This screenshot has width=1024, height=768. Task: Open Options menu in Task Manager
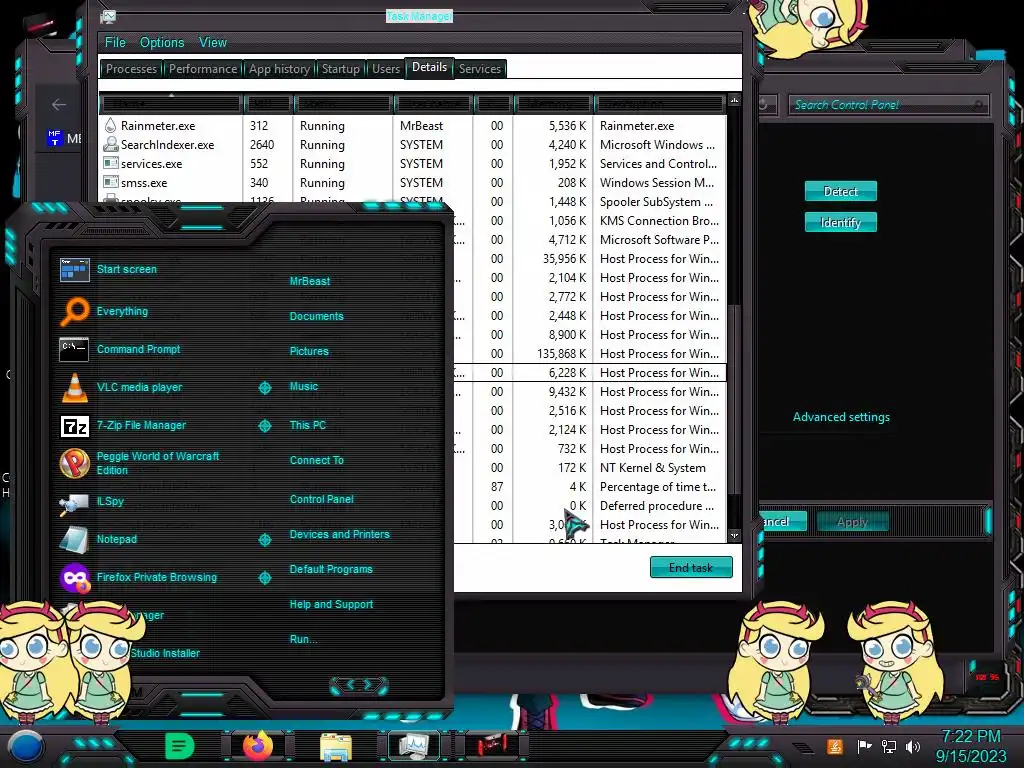point(162,42)
